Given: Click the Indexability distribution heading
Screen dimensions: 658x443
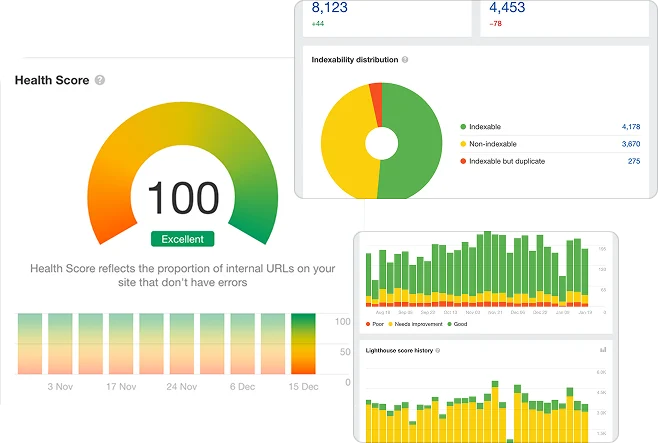Looking at the screenshot, I should pyautogui.click(x=355, y=60).
